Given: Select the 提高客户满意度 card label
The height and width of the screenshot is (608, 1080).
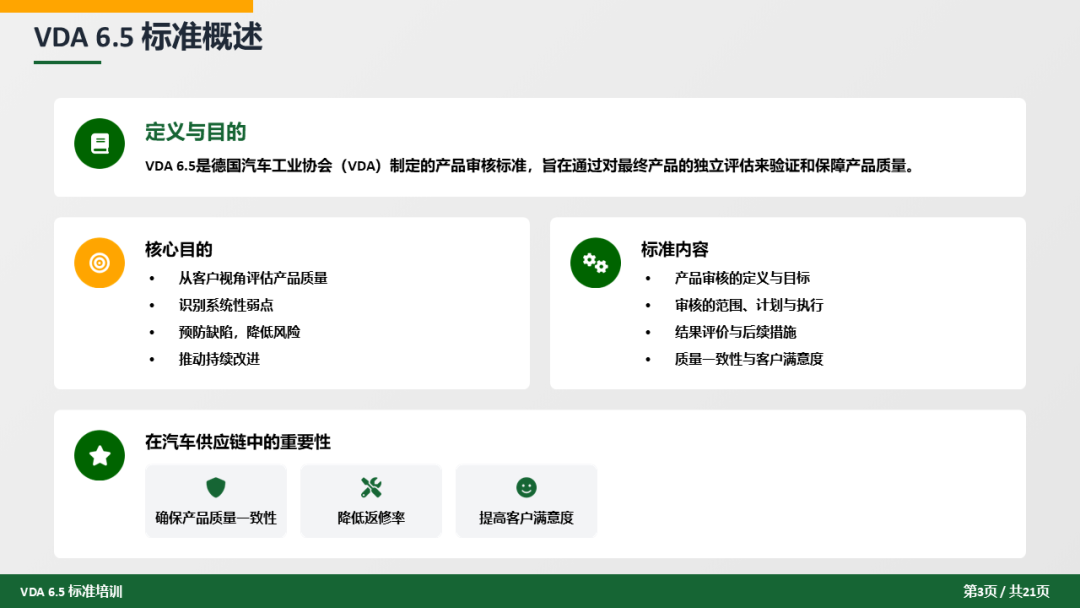Looking at the screenshot, I should (x=526, y=518).
